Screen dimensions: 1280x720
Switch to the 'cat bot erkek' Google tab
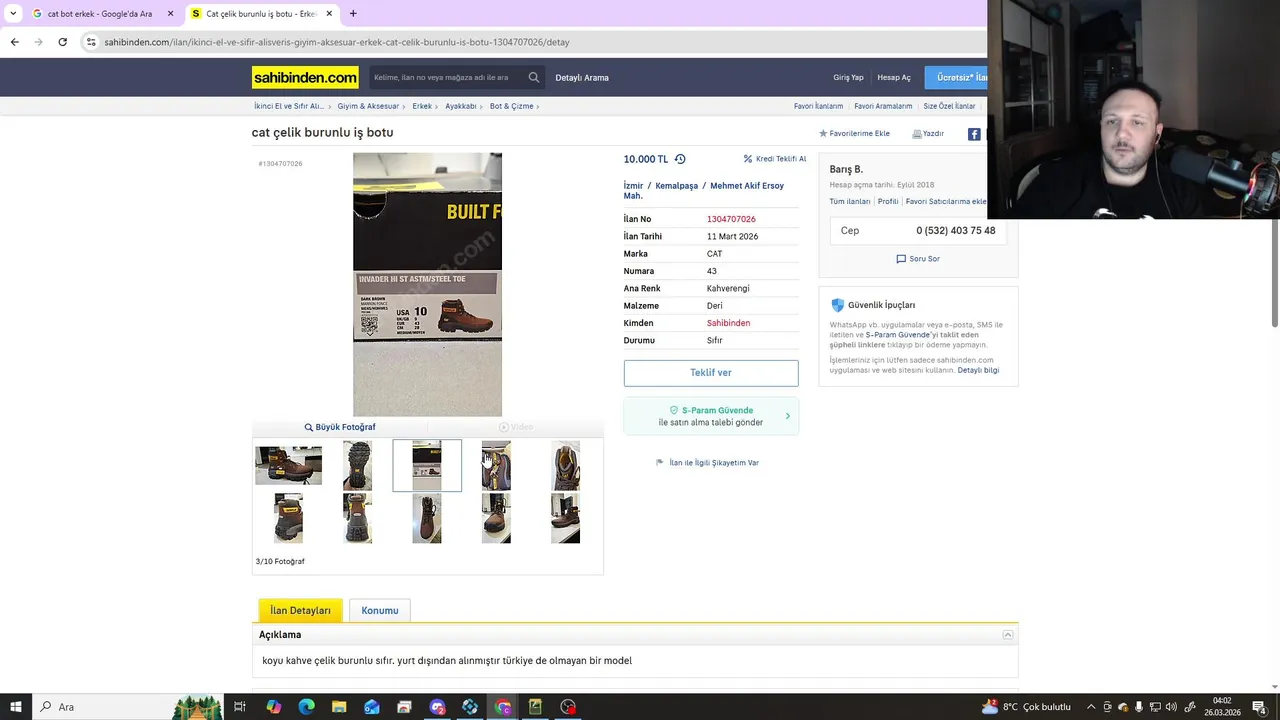100,14
